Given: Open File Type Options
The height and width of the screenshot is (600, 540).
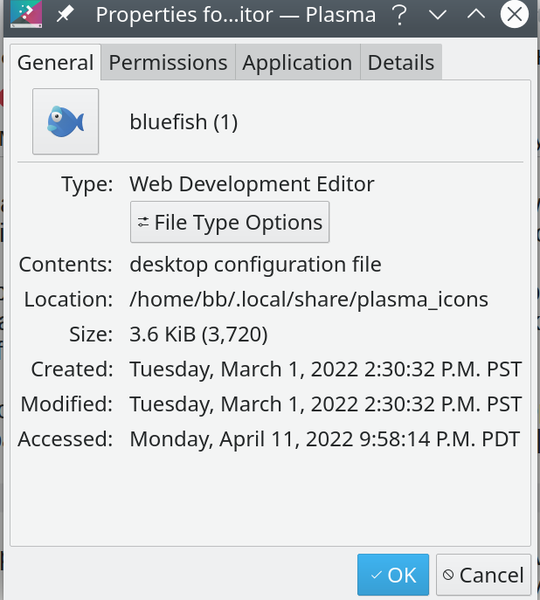Looking at the screenshot, I should [230, 222].
